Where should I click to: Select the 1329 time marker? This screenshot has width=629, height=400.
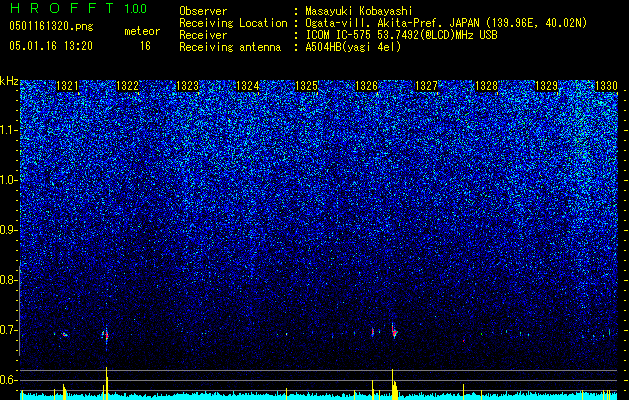[x=546, y=86]
